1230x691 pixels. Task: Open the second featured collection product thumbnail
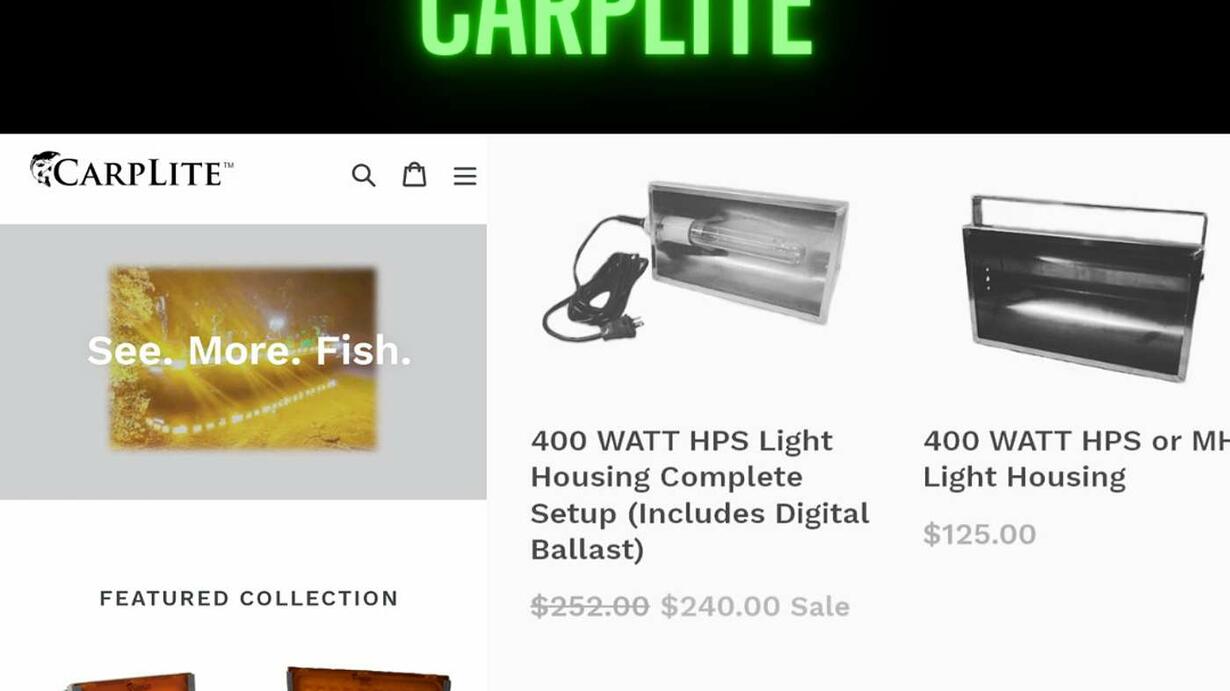pos(368,678)
